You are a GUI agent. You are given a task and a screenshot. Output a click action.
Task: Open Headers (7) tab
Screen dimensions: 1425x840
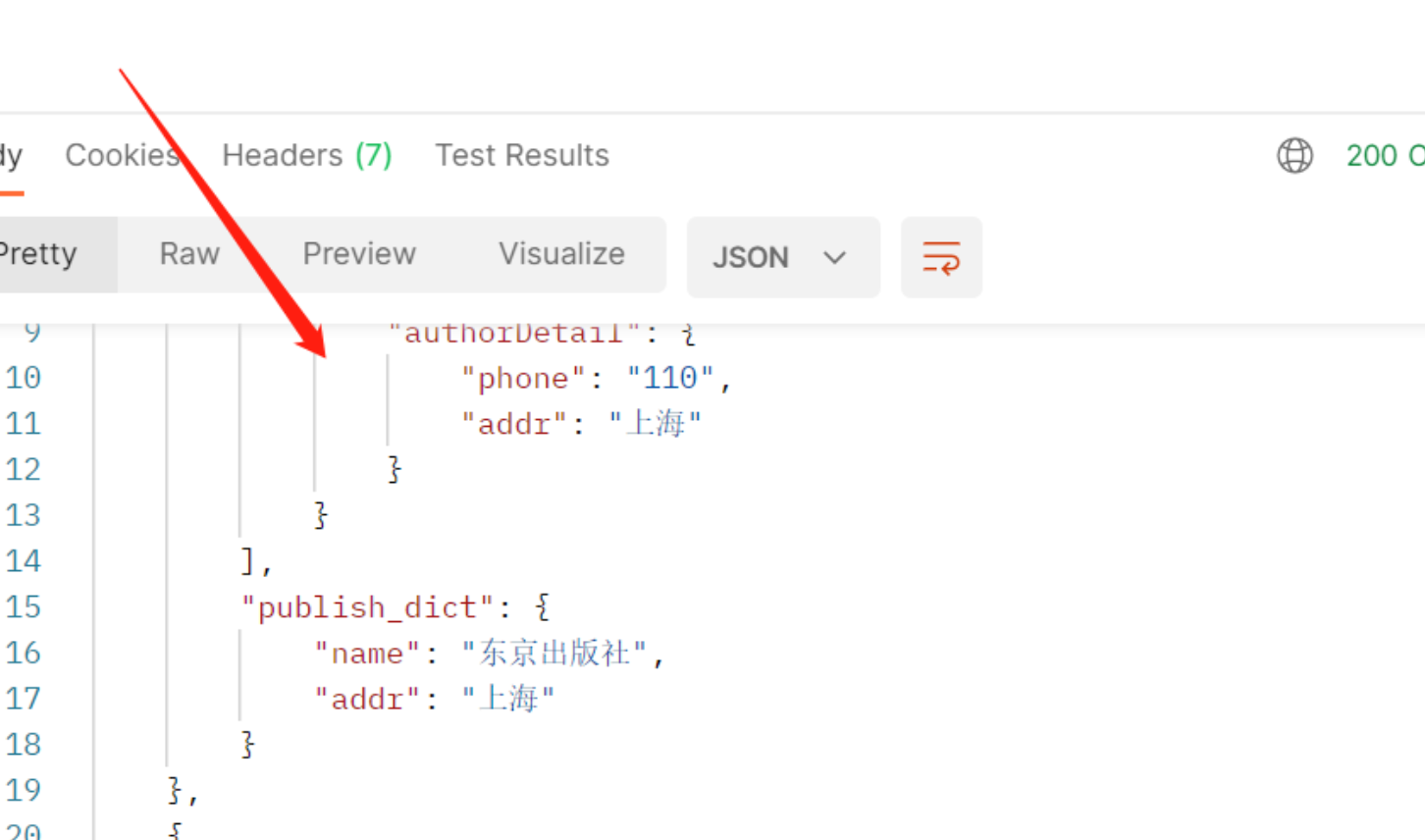pyautogui.click(x=307, y=155)
